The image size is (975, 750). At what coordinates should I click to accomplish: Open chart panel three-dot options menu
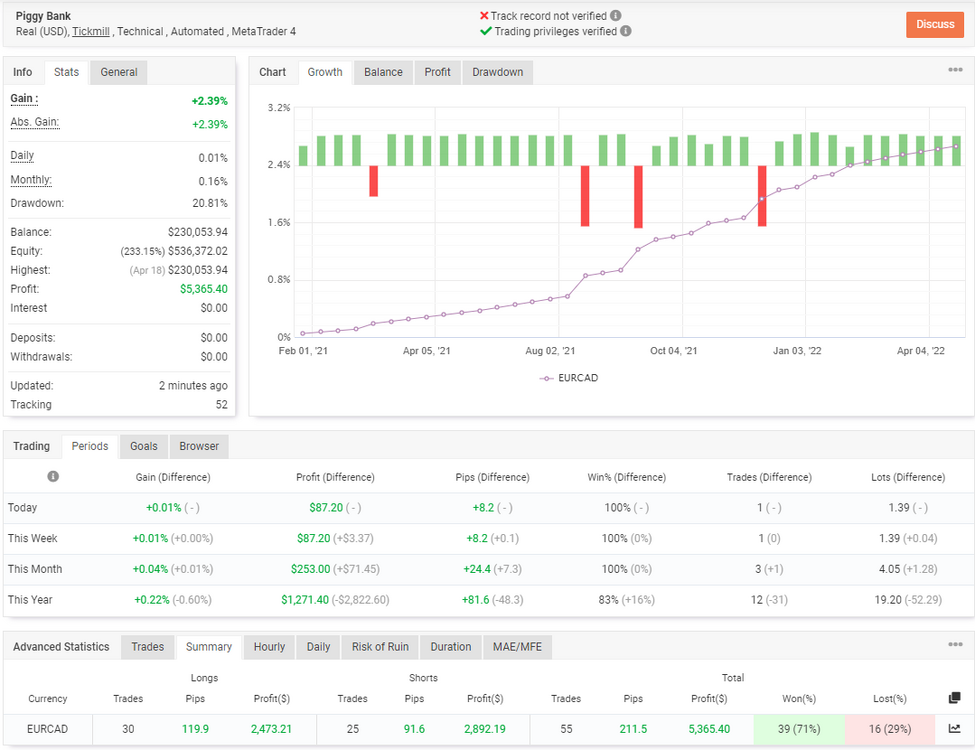pyautogui.click(x=955, y=70)
